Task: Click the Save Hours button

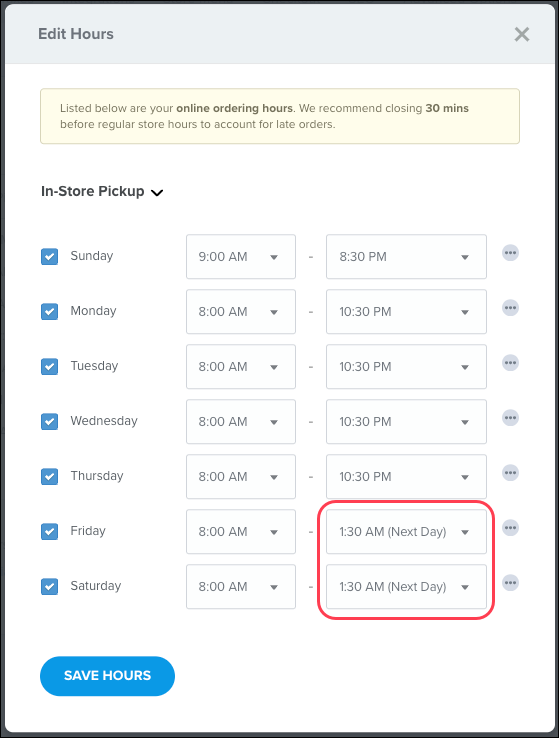Action: coord(107,676)
